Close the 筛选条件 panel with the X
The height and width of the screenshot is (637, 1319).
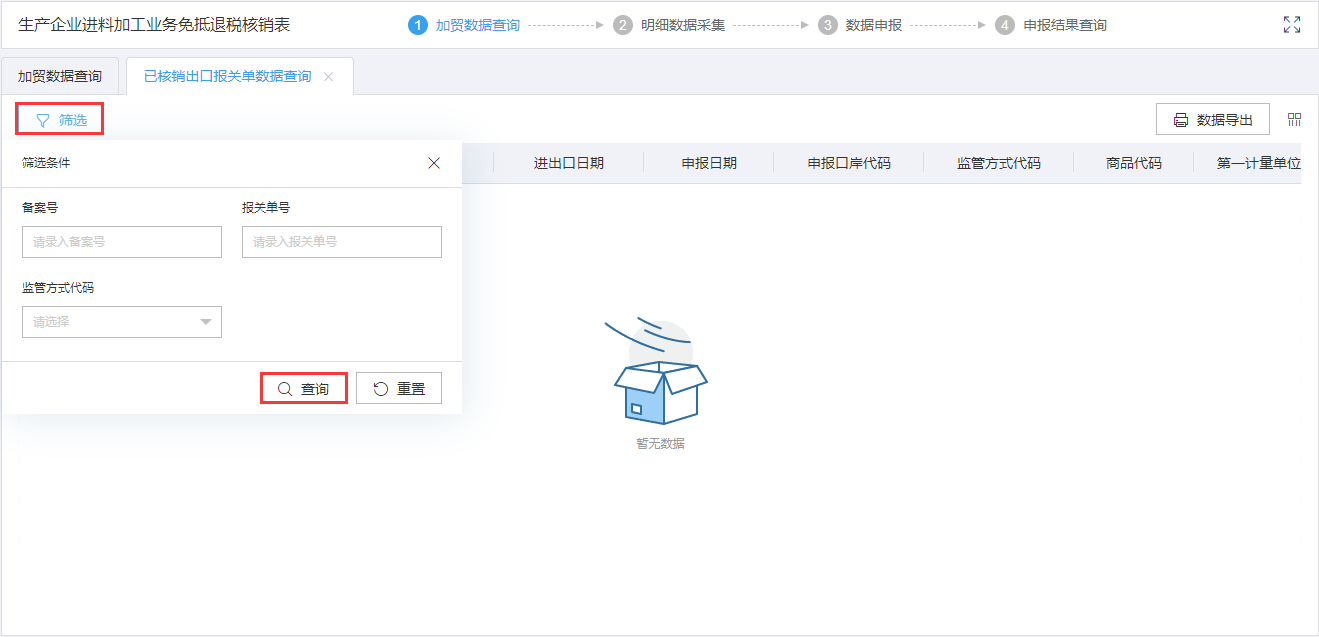[x=434, y=163]
